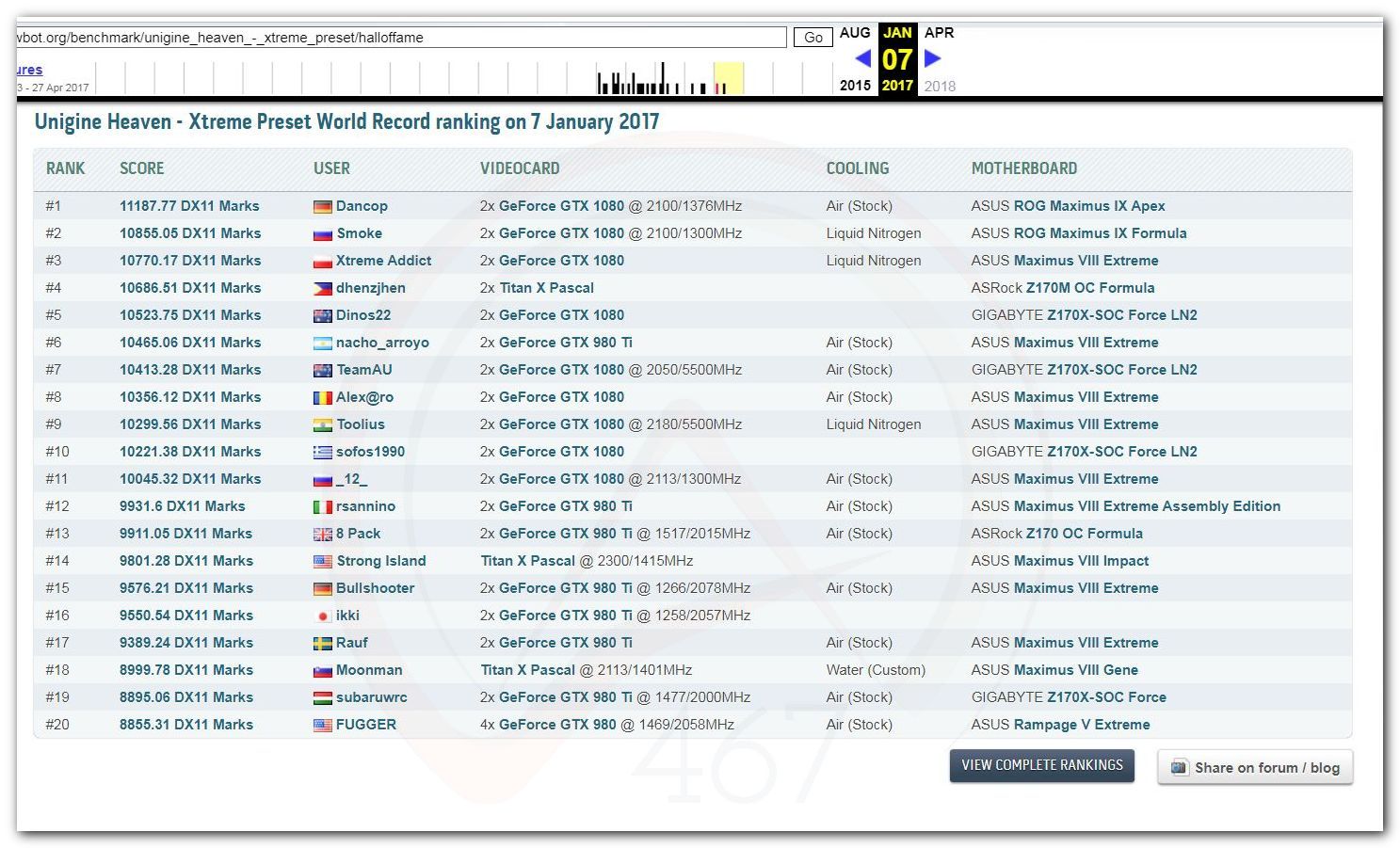The height and width of the screenshot is (848, 1400).
Task: Focus the Wayback URL input field
Action: (x=401, y=38)
